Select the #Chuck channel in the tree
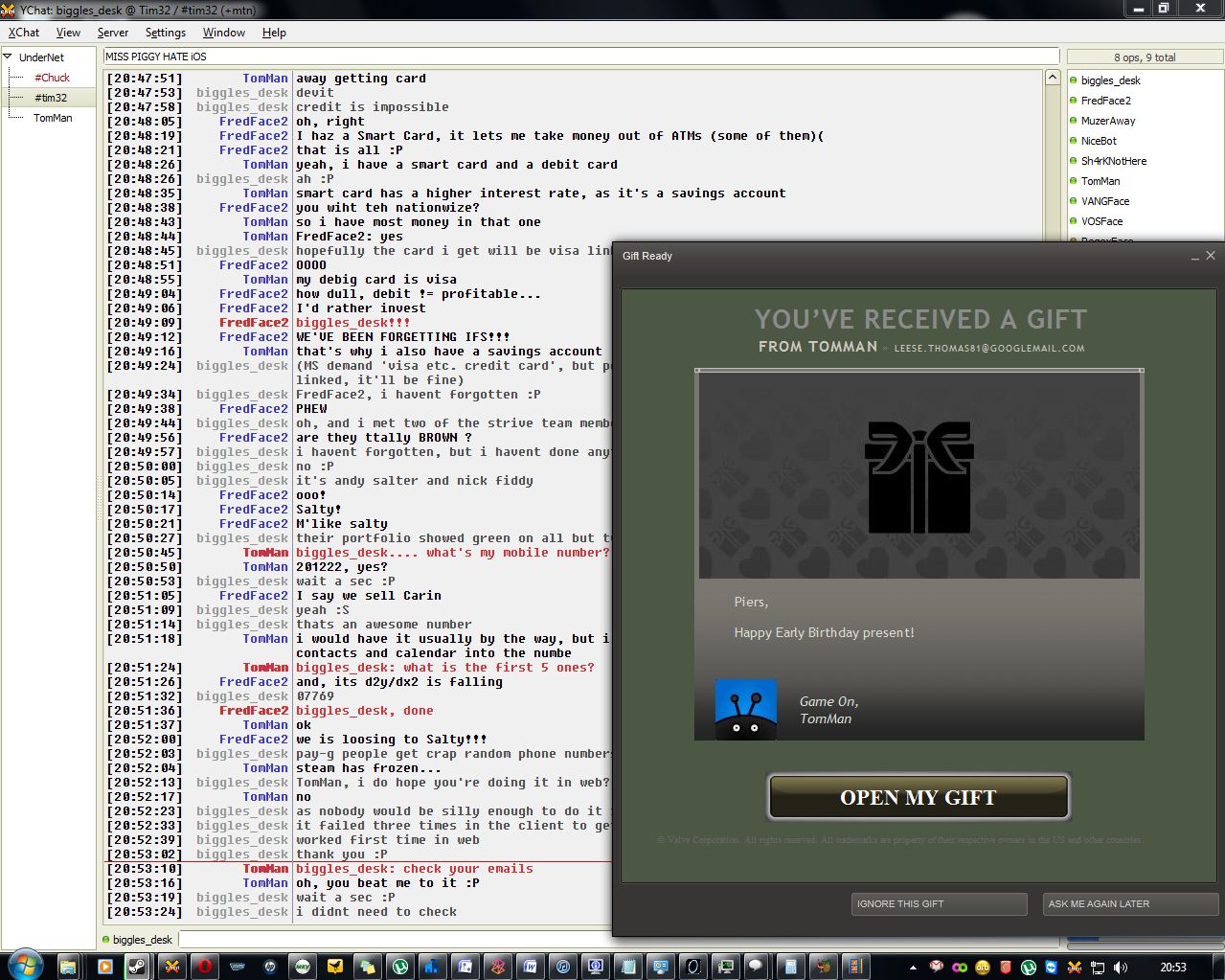 pos(52,78)
